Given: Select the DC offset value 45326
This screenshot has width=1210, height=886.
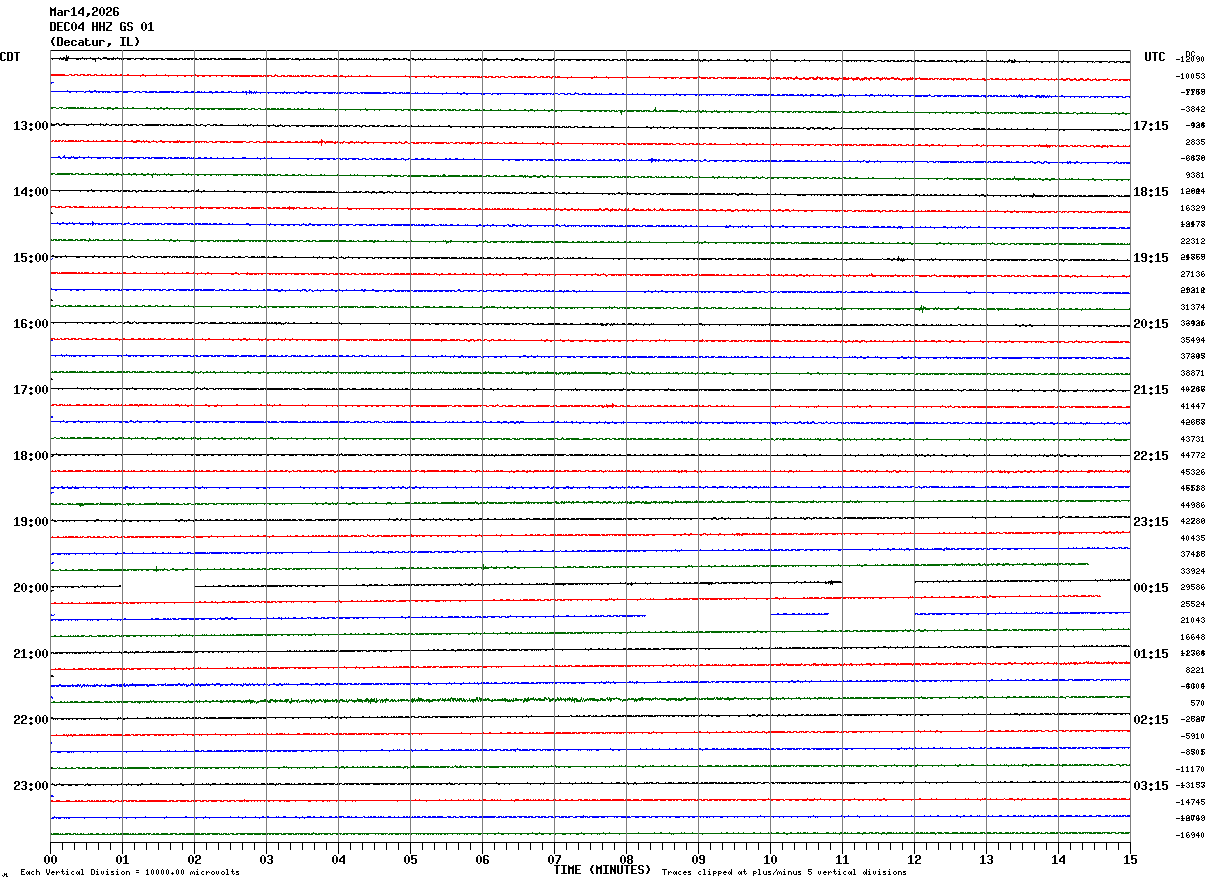Looking at the screenshot, I should 1193,472.
